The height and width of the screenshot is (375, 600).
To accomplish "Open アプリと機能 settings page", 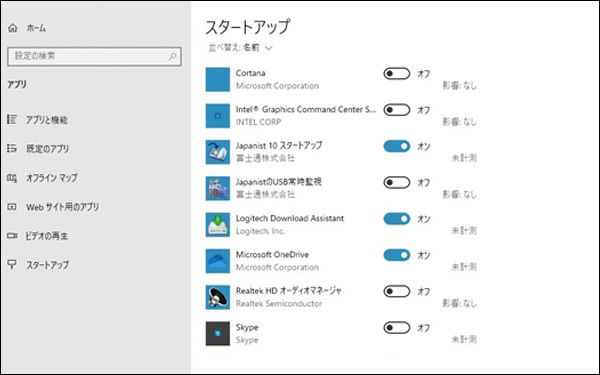I will pyautogui.click(x=47, y=120).
